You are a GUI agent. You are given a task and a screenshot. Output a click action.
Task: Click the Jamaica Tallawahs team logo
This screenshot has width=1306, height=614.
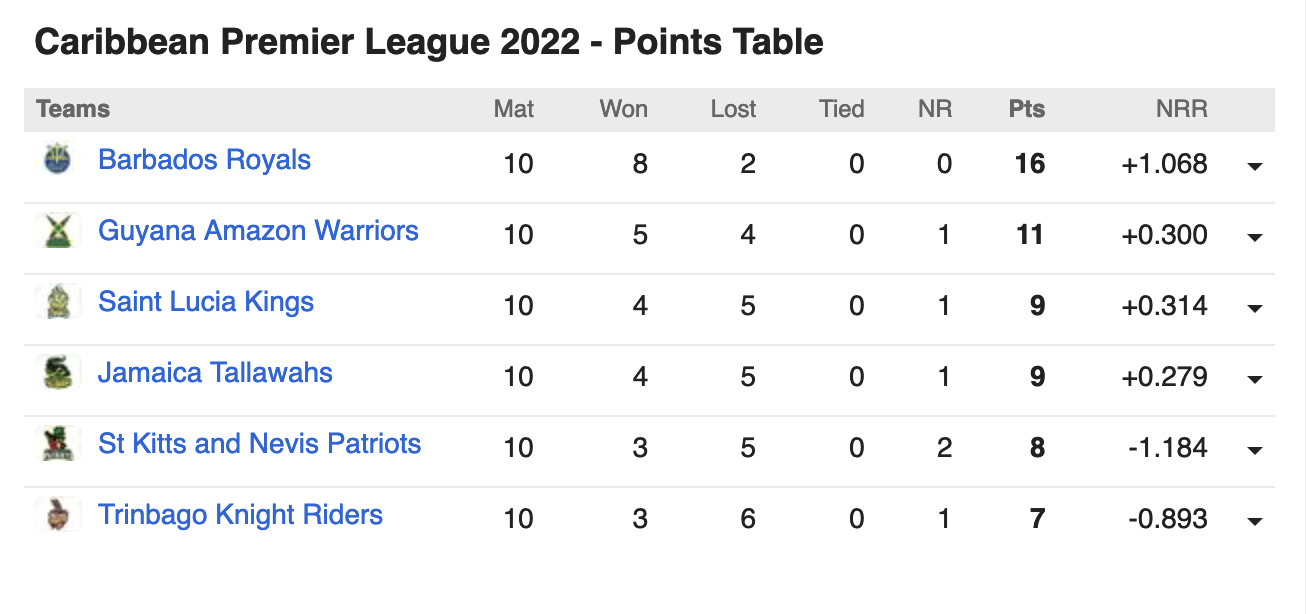click(58, 373)
